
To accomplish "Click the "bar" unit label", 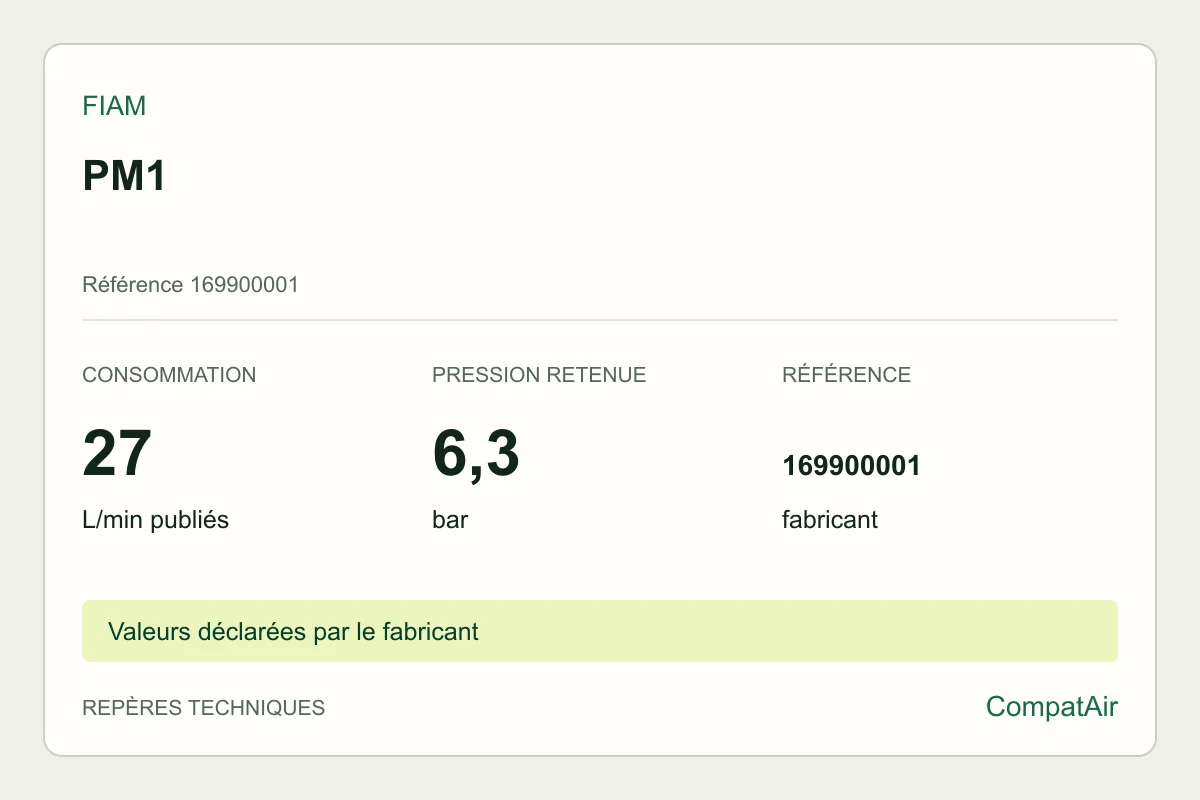I will [x=450, y=520].
